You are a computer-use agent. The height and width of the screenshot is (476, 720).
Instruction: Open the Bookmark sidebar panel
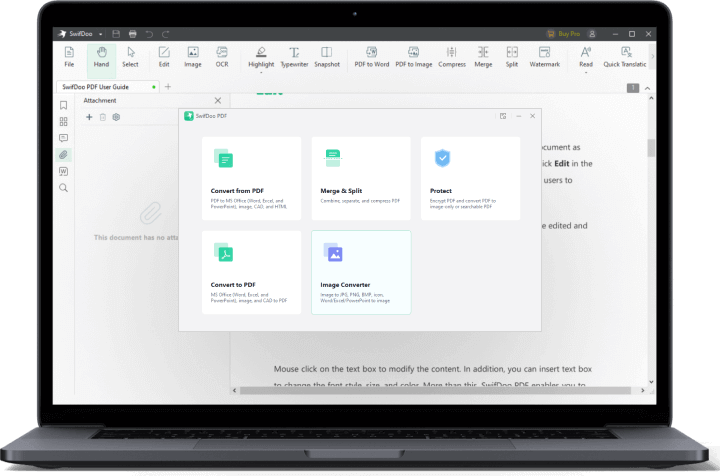pyautogui.click(x=63, y=105)
